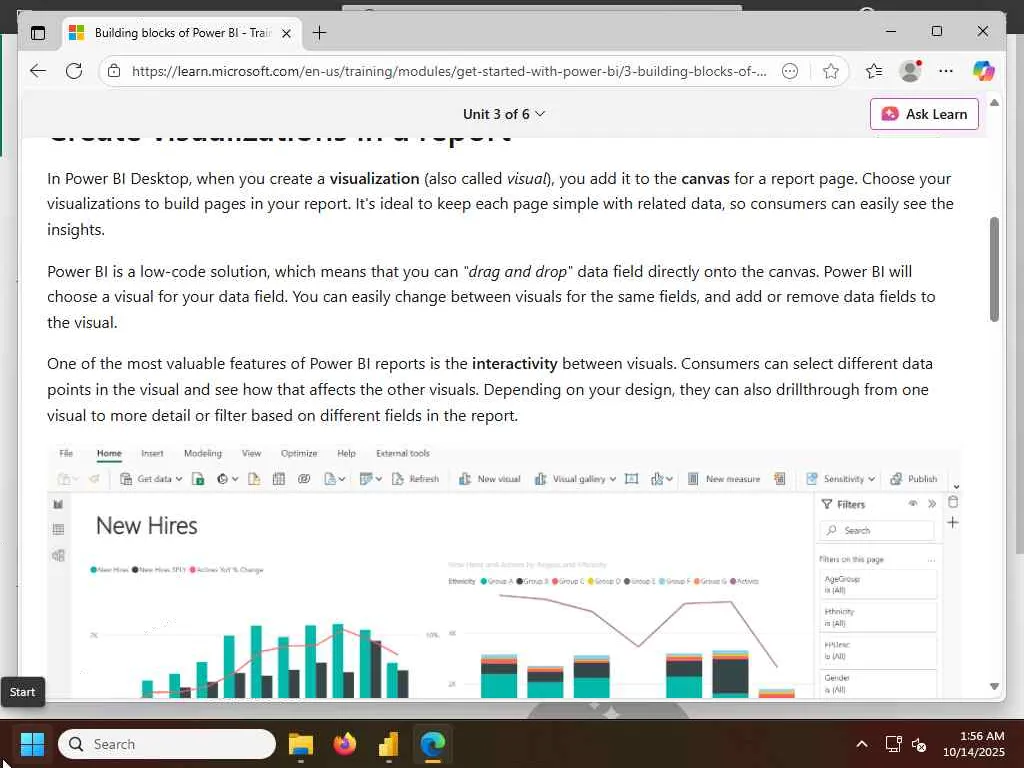Show hidden system tray icons chevron

862,744
